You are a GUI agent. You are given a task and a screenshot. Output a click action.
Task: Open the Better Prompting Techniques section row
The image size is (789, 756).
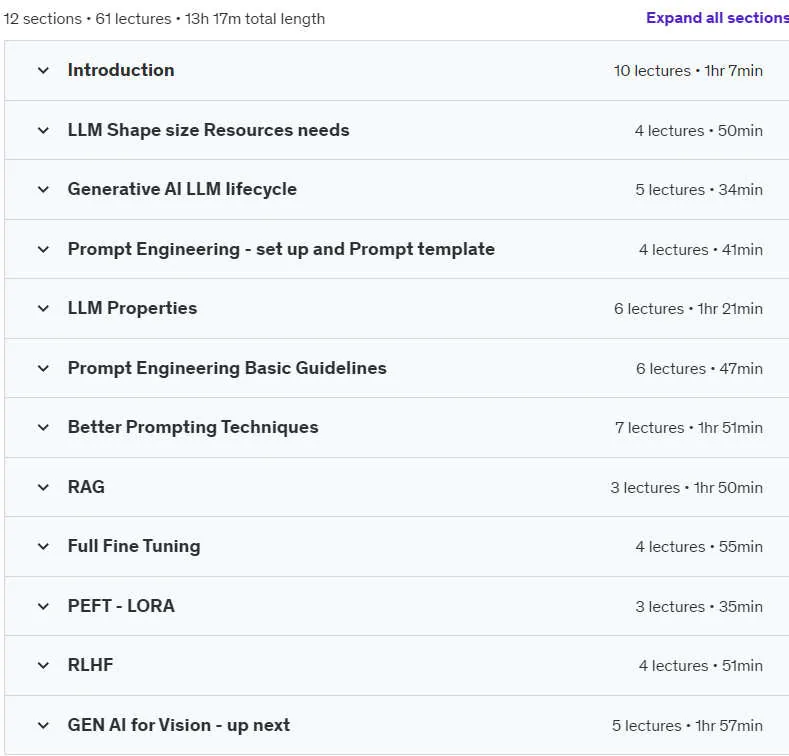397,427
